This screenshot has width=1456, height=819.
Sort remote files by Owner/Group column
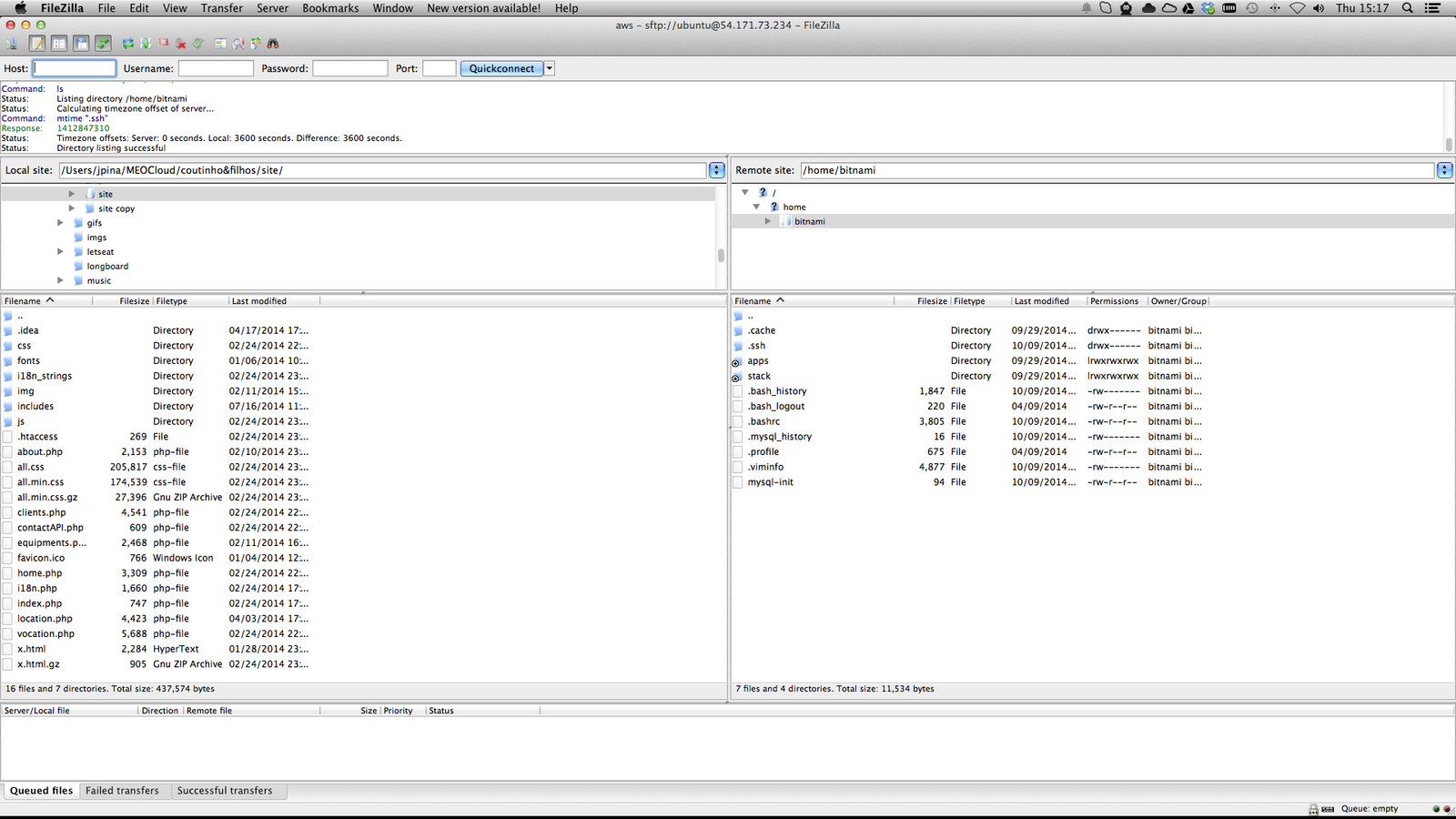click(1178, 301)
